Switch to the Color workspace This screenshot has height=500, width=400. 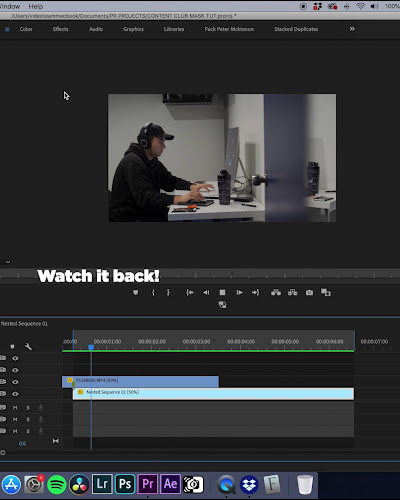tap(26, 29)
